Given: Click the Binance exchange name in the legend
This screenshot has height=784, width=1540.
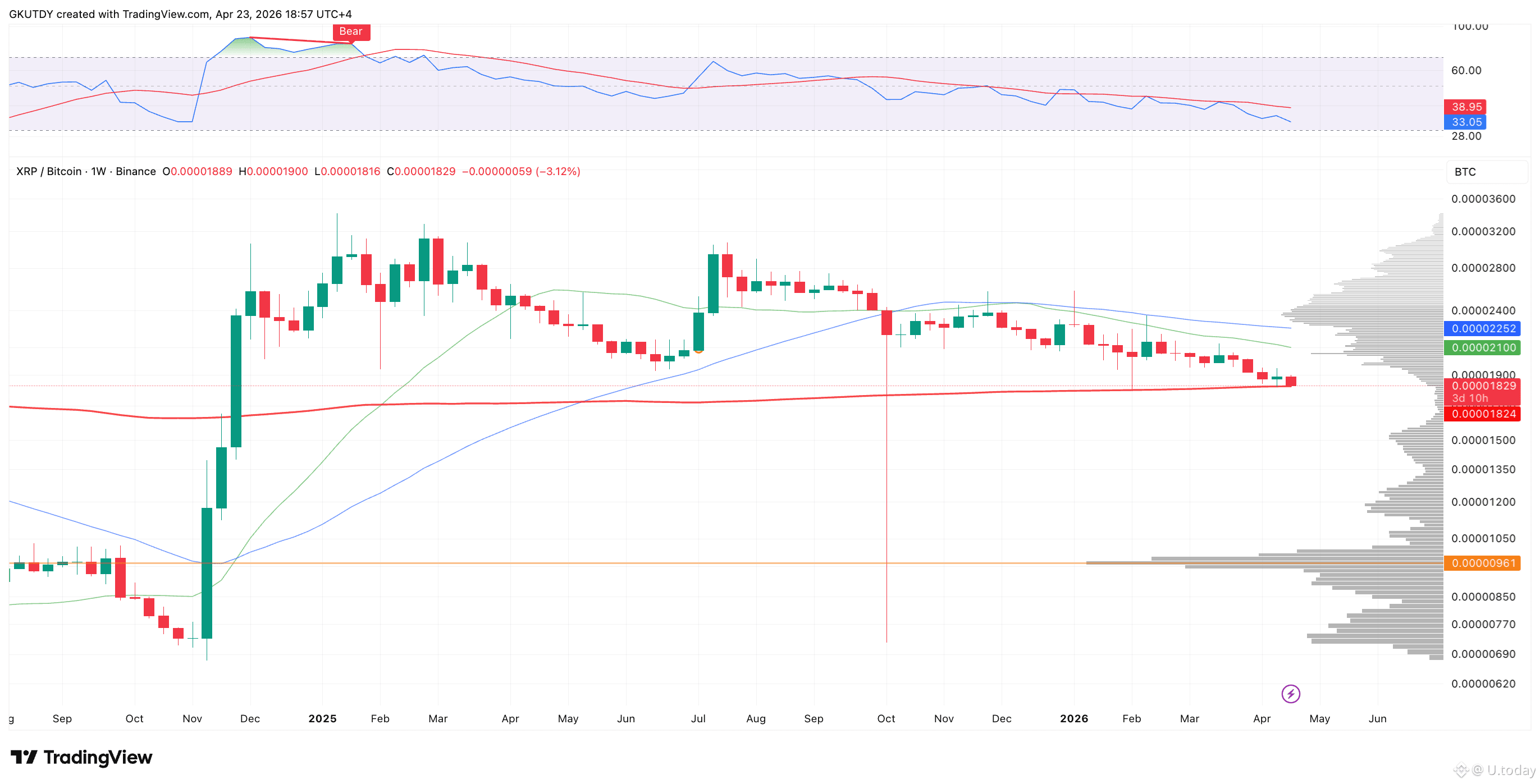Looking at the screenshot, I should (x=138, y=172).
